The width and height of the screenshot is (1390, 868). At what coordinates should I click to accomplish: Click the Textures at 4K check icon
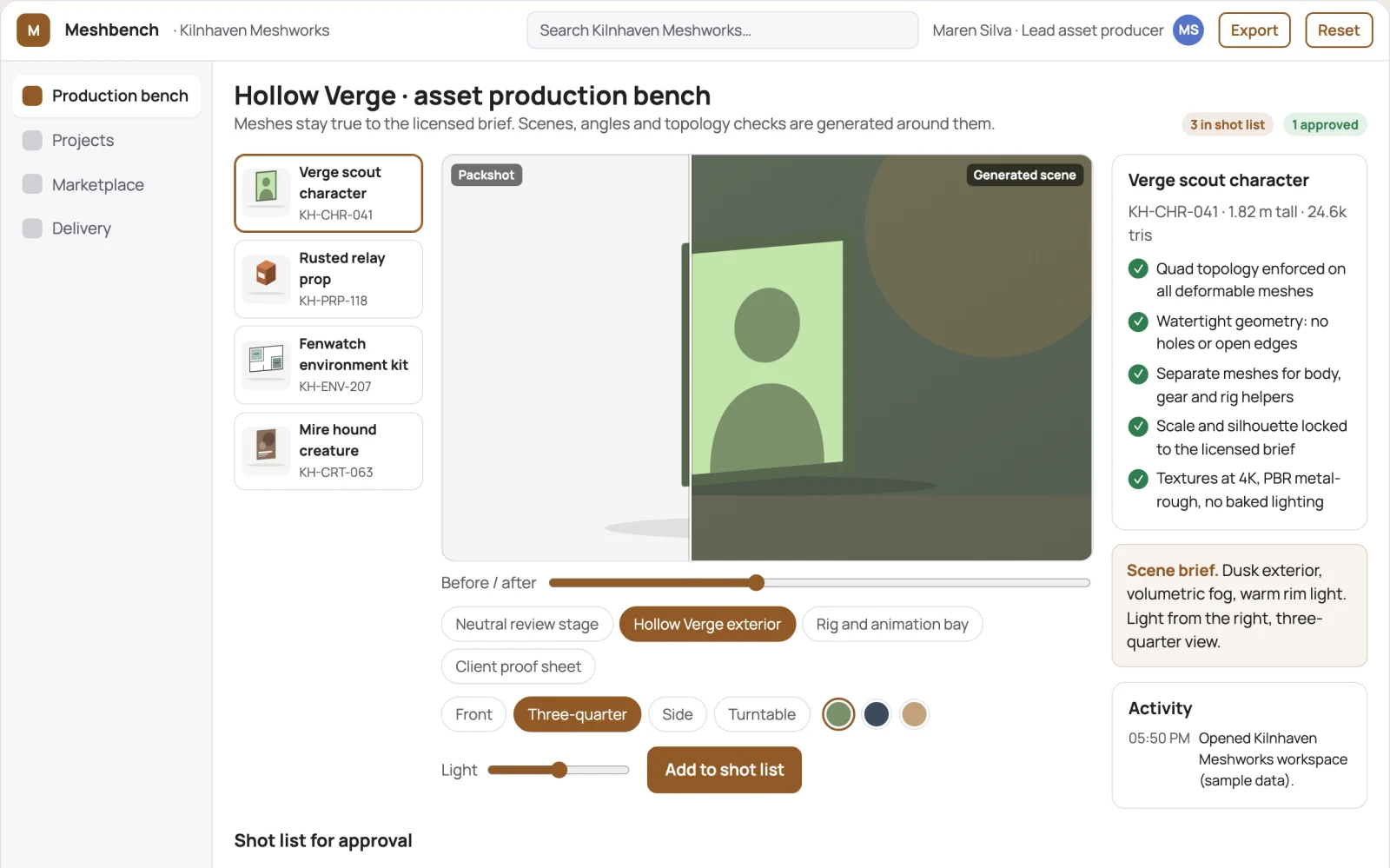[1138, 479]
